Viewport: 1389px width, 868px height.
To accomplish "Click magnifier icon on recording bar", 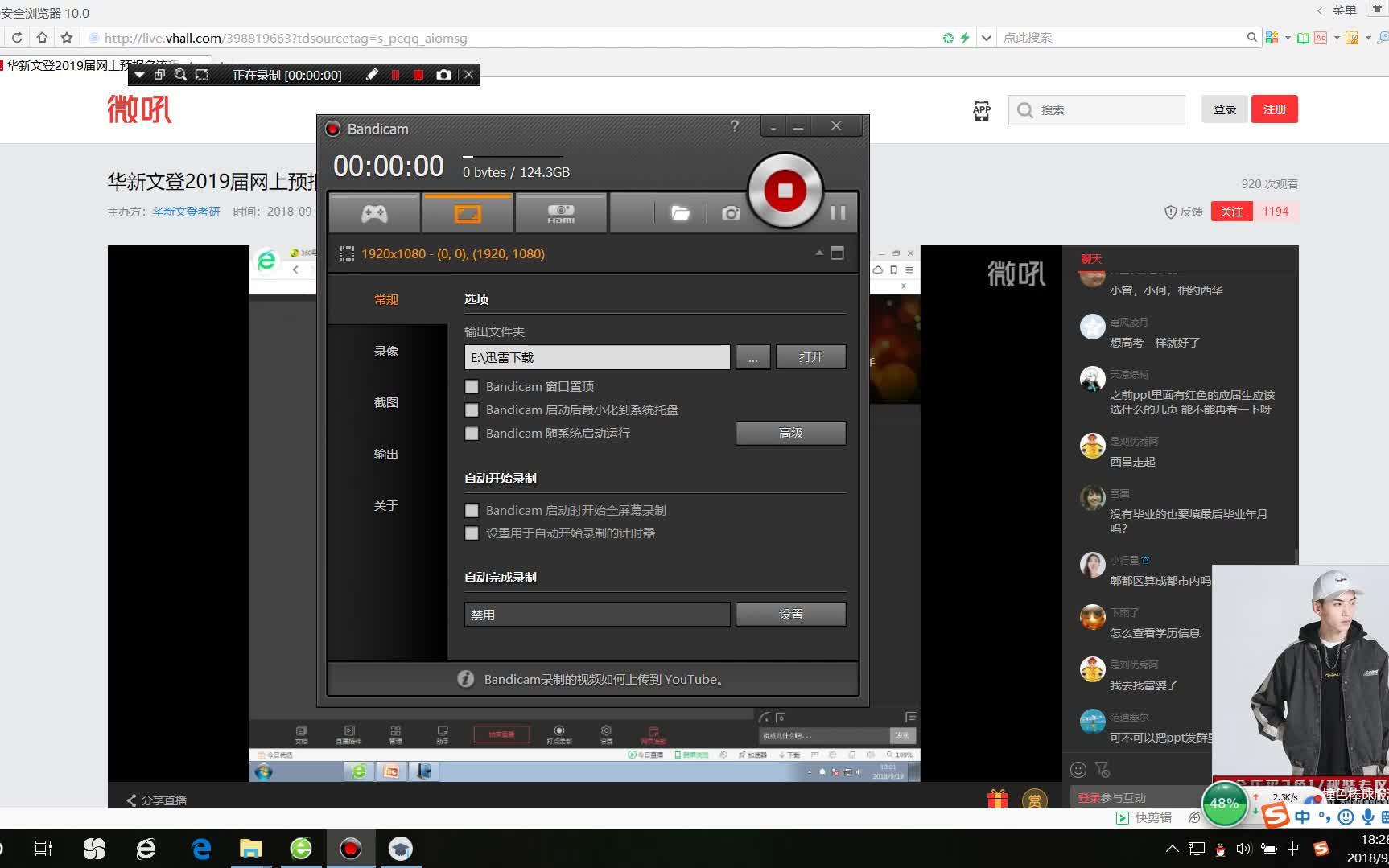I will 180,75.
